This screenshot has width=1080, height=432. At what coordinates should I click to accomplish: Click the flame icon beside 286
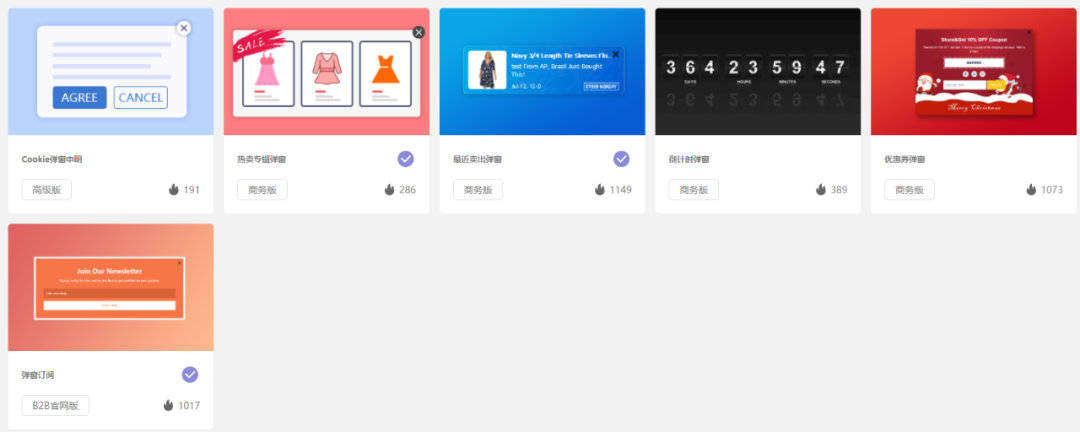click(x=390, y=189)
